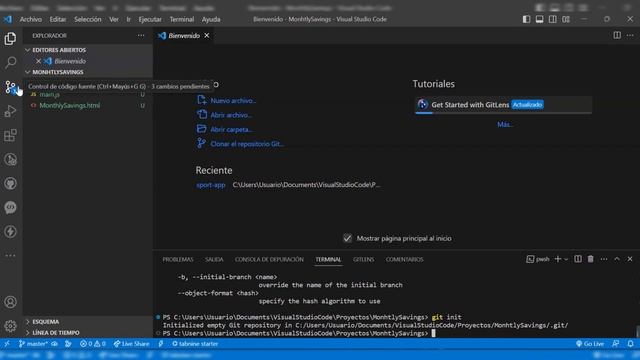640x360 pixels.
Task: Close Bienvenido in open editors list
Action: pyautogui.click(x=38, y=61)
